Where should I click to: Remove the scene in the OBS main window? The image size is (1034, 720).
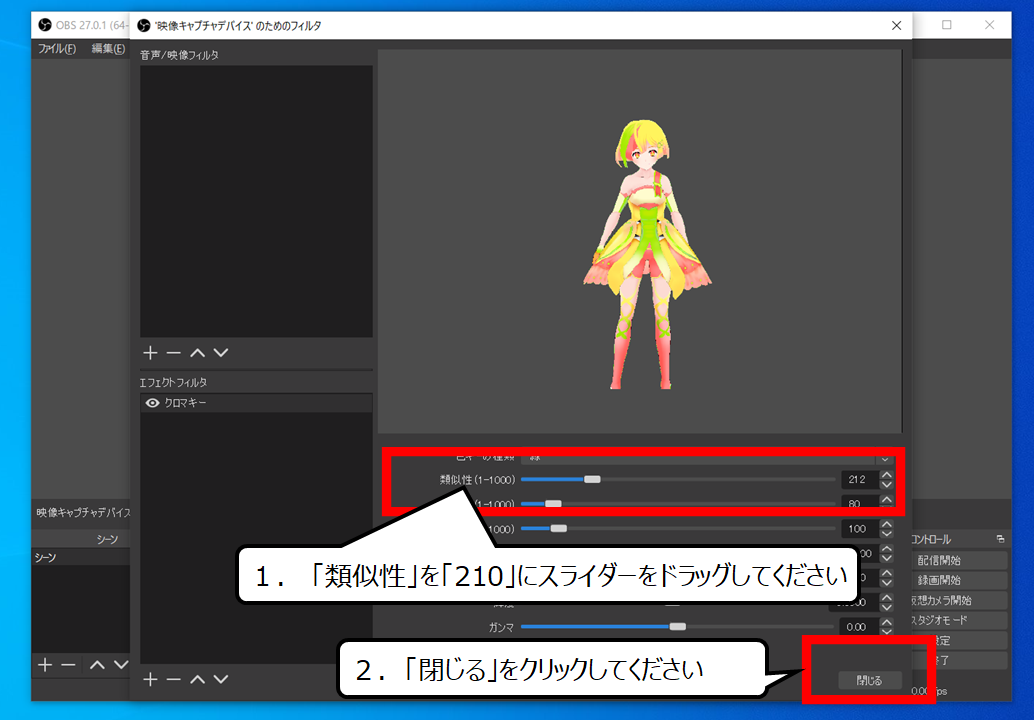click(x=68, y=665)
